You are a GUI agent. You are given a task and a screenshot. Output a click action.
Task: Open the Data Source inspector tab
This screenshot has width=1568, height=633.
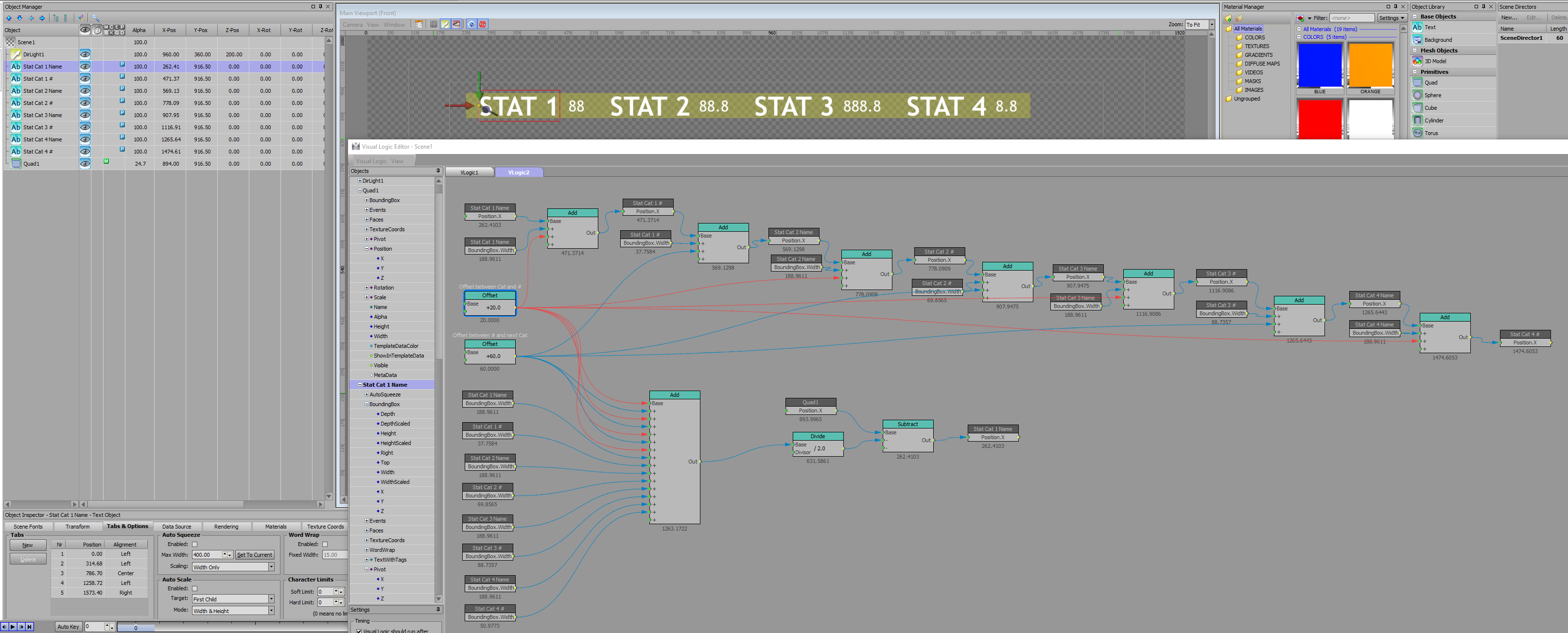tap(176, 527)
